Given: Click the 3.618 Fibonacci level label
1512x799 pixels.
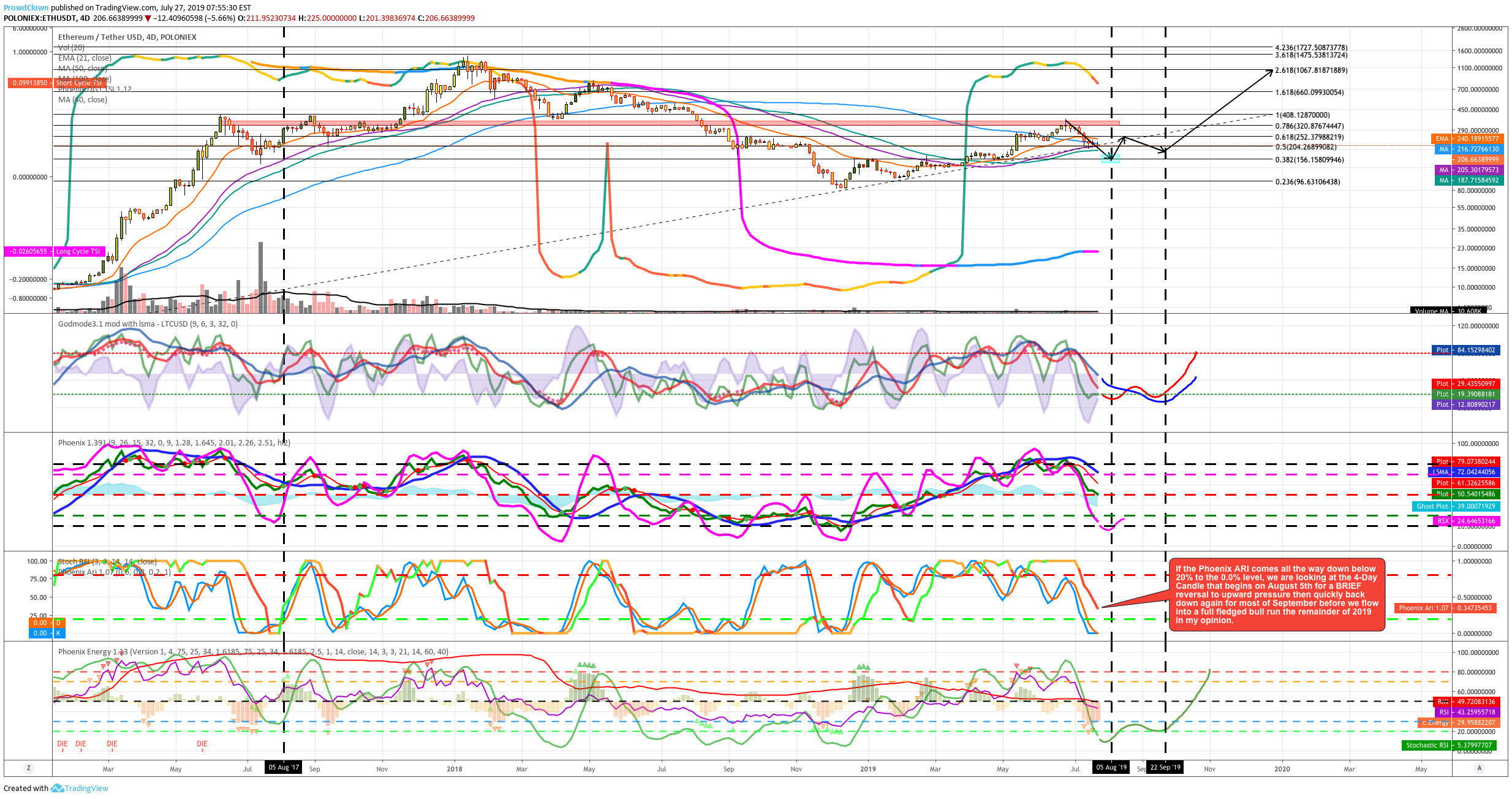Looking at the screenshot, I should coord(1311,55).
